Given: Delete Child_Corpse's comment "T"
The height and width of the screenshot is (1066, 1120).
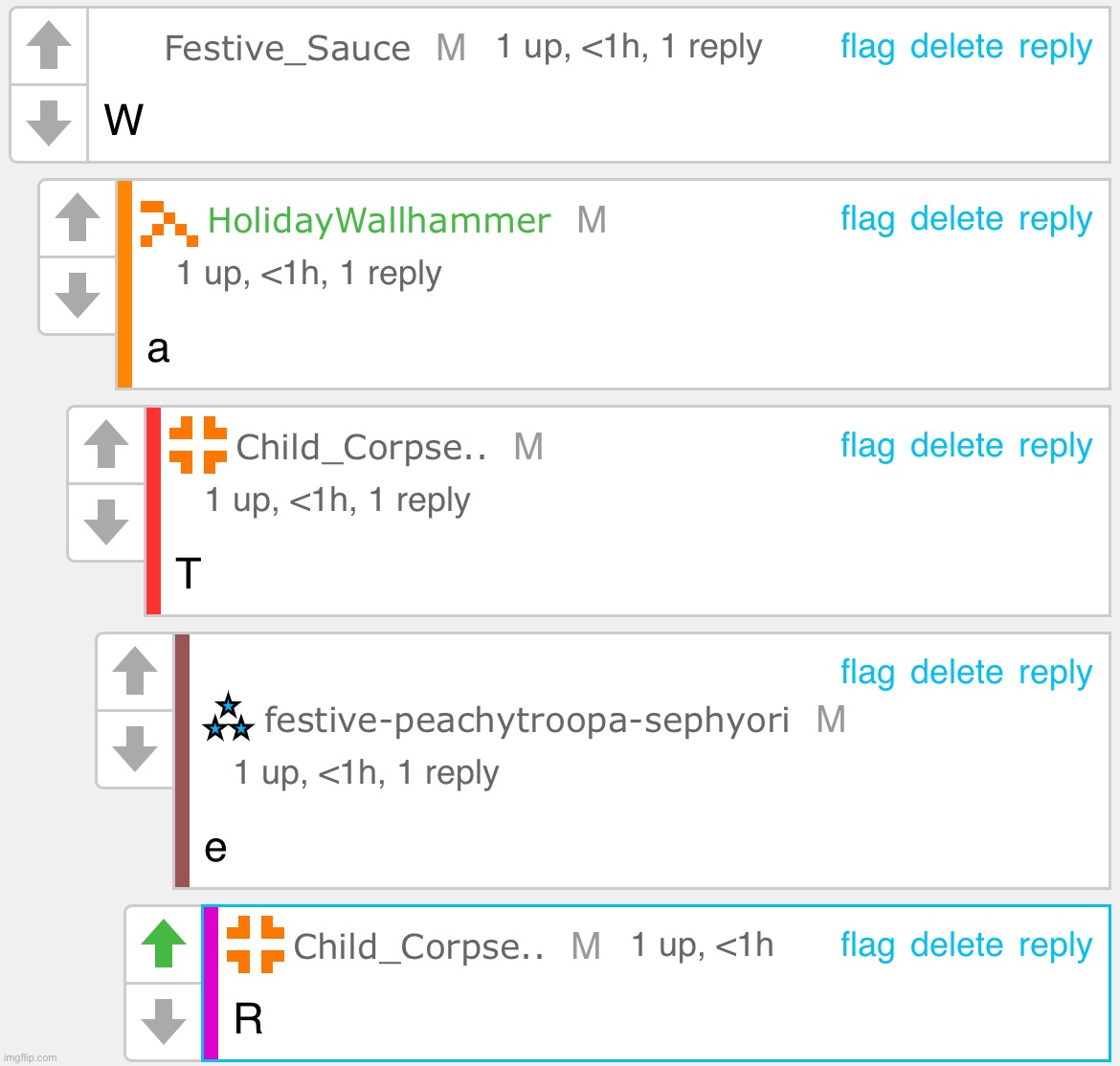Looking at the screenshot, I should (x=956, y=446).
